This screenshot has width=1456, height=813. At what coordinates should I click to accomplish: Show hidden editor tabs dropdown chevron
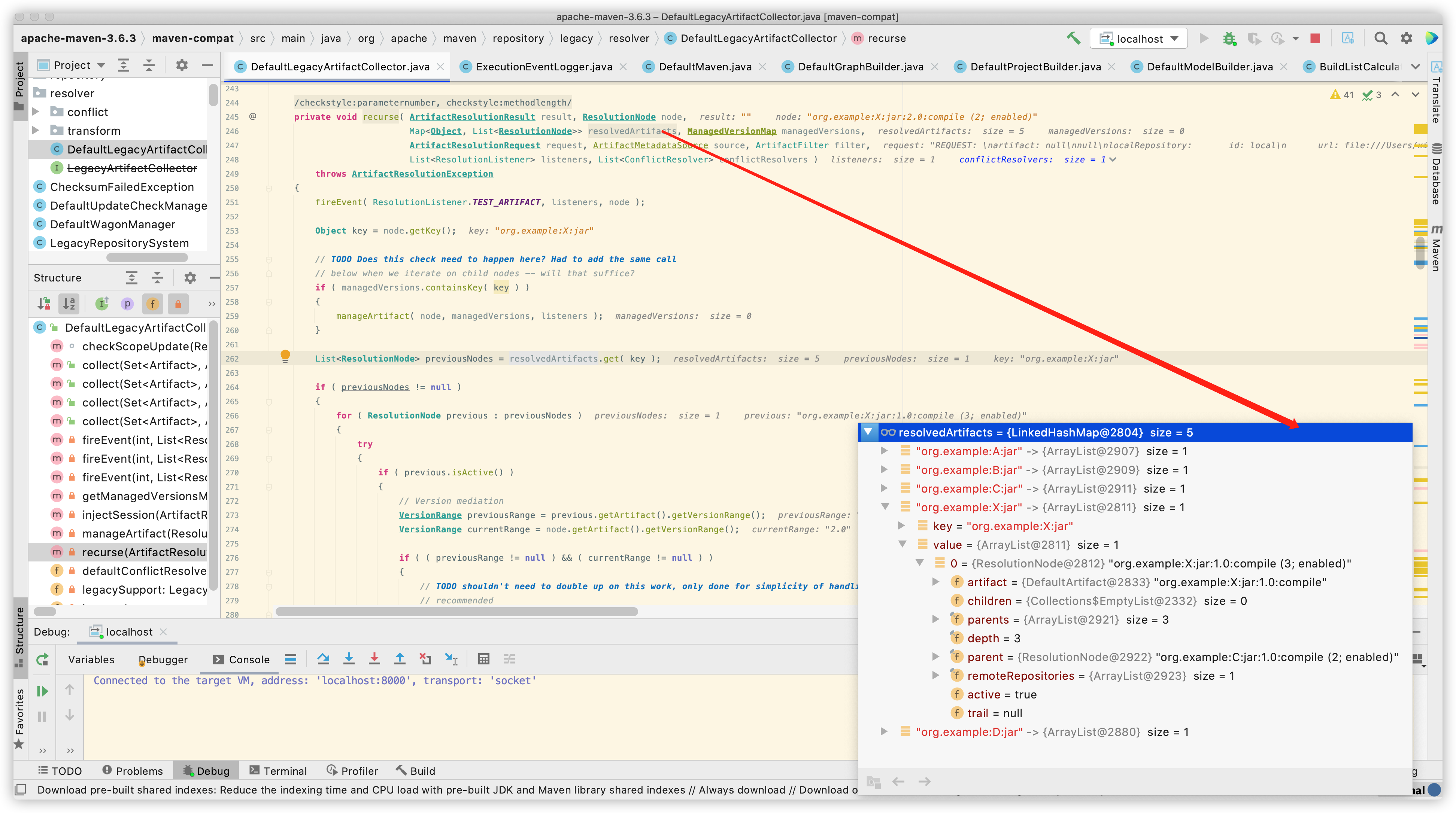pyautogui.click(x=1415, y=67)
